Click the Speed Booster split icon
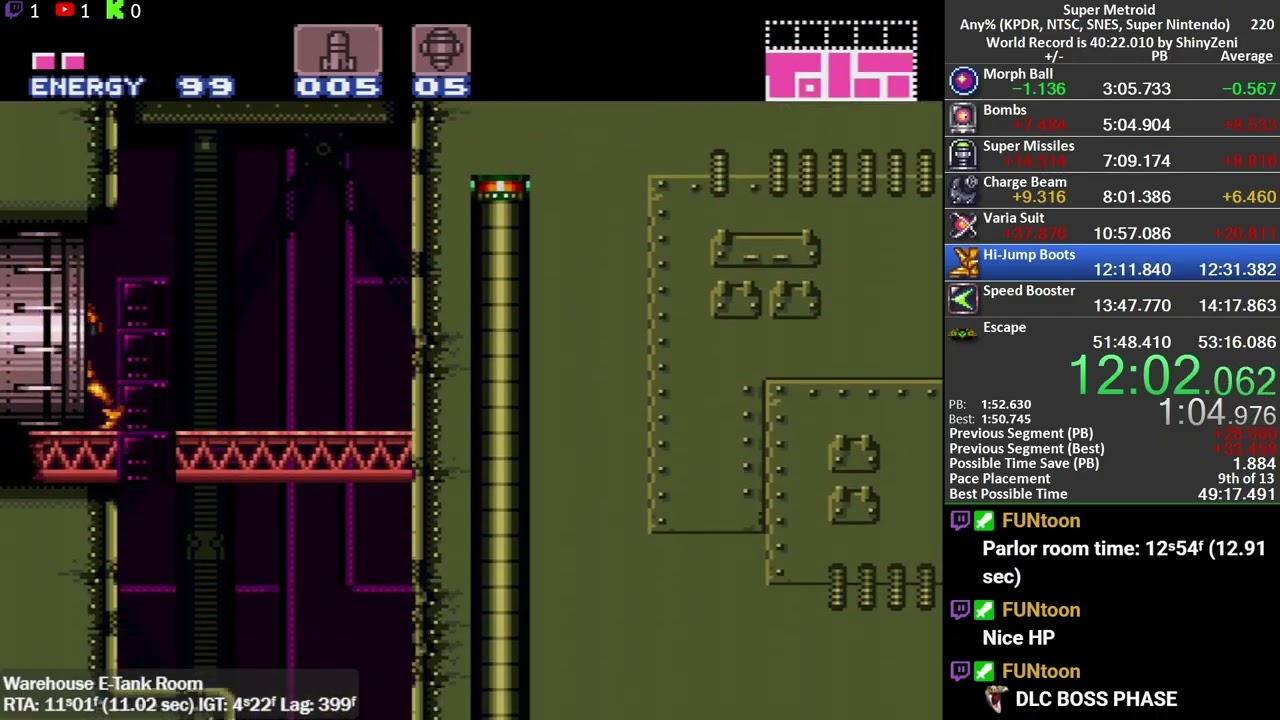The image size is (1280, 720). click(x=963, y=298)
